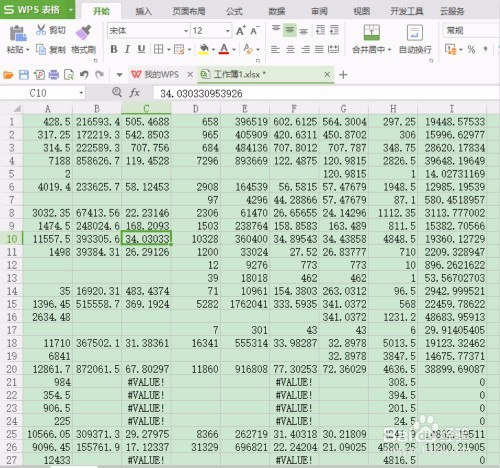Activate the Format Painter (格式刷) brush
The width and height of the screenshot is (500, 468).
[83, 32]
